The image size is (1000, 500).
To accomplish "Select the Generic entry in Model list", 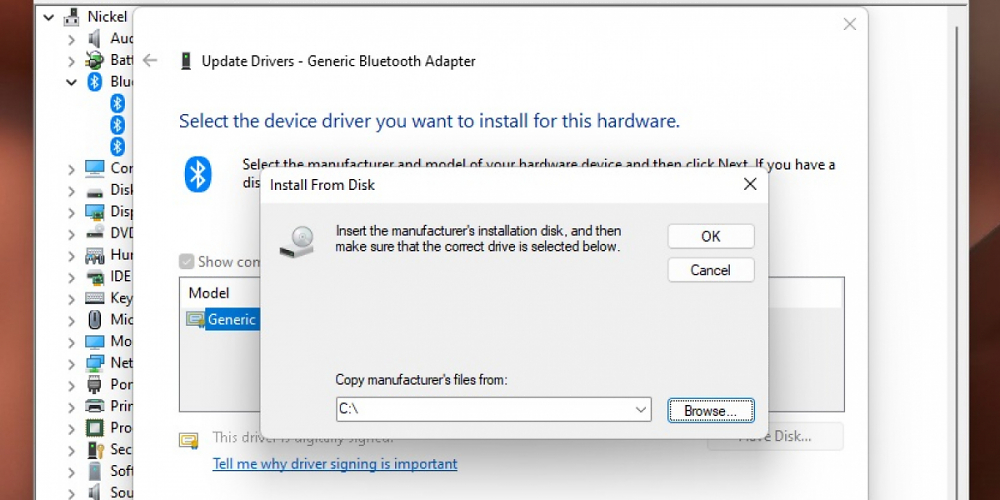I will [x=232, y=319].
